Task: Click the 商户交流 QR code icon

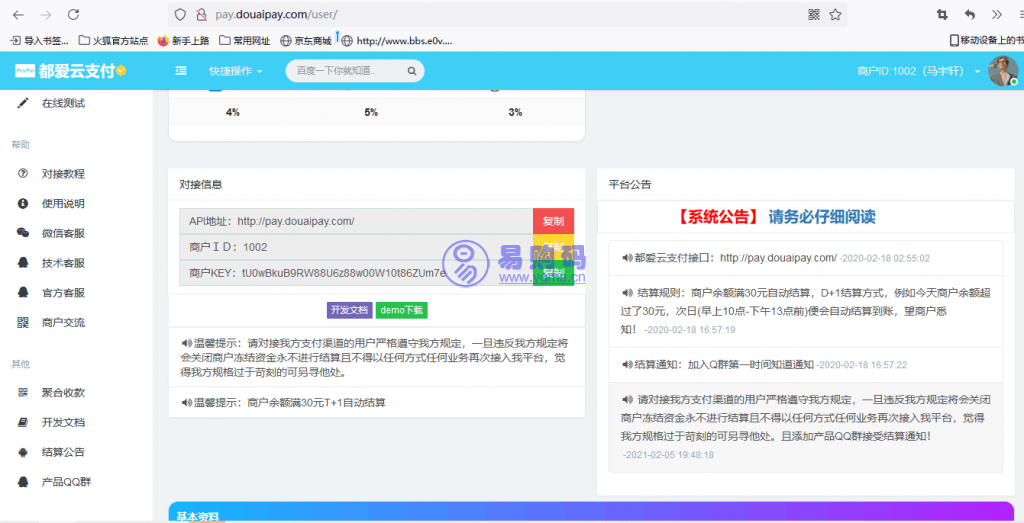Action: [22, 323]
